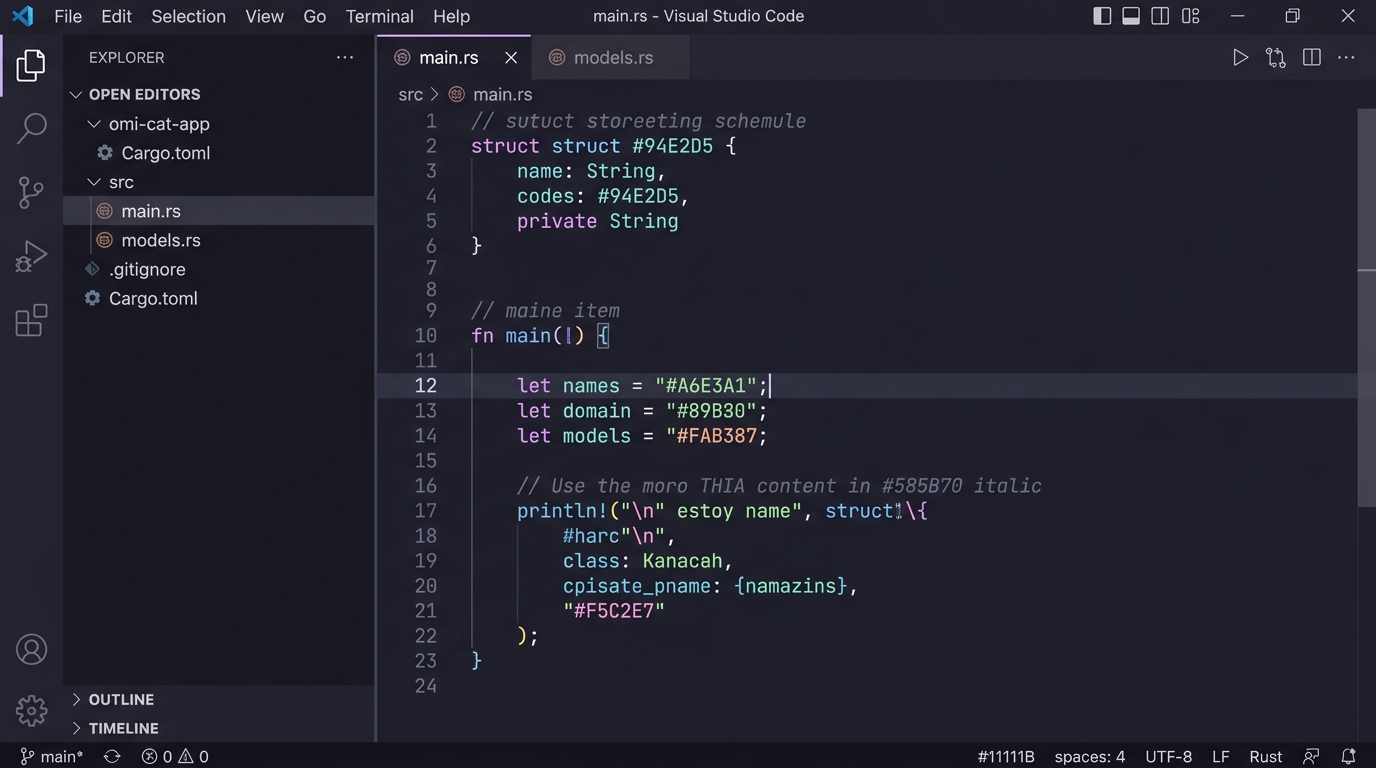This screenshot has width=1376, height=768.
Task: Open changes compare icon in editor toolbar
Action: pos(1276,58)
